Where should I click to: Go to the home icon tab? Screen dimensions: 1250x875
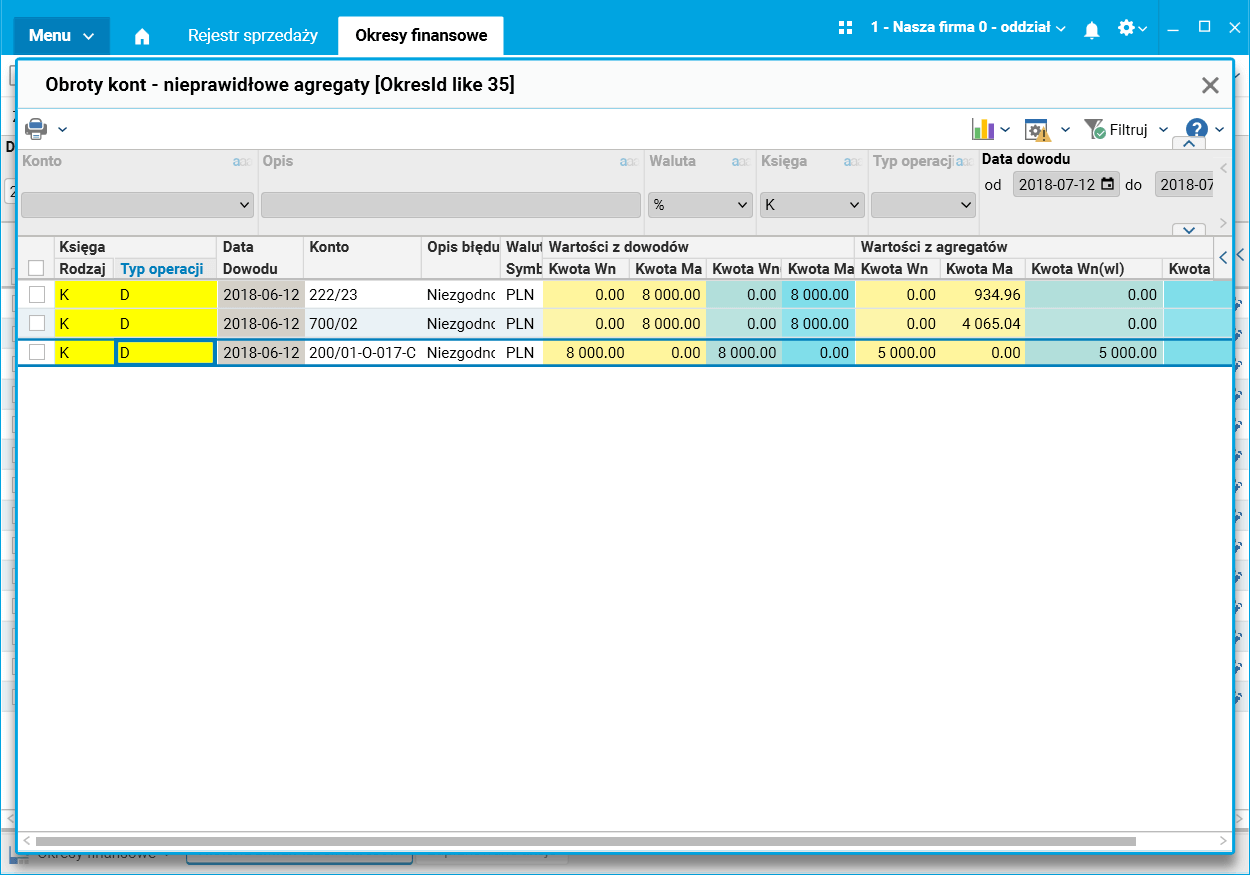(x=142, y=36)
